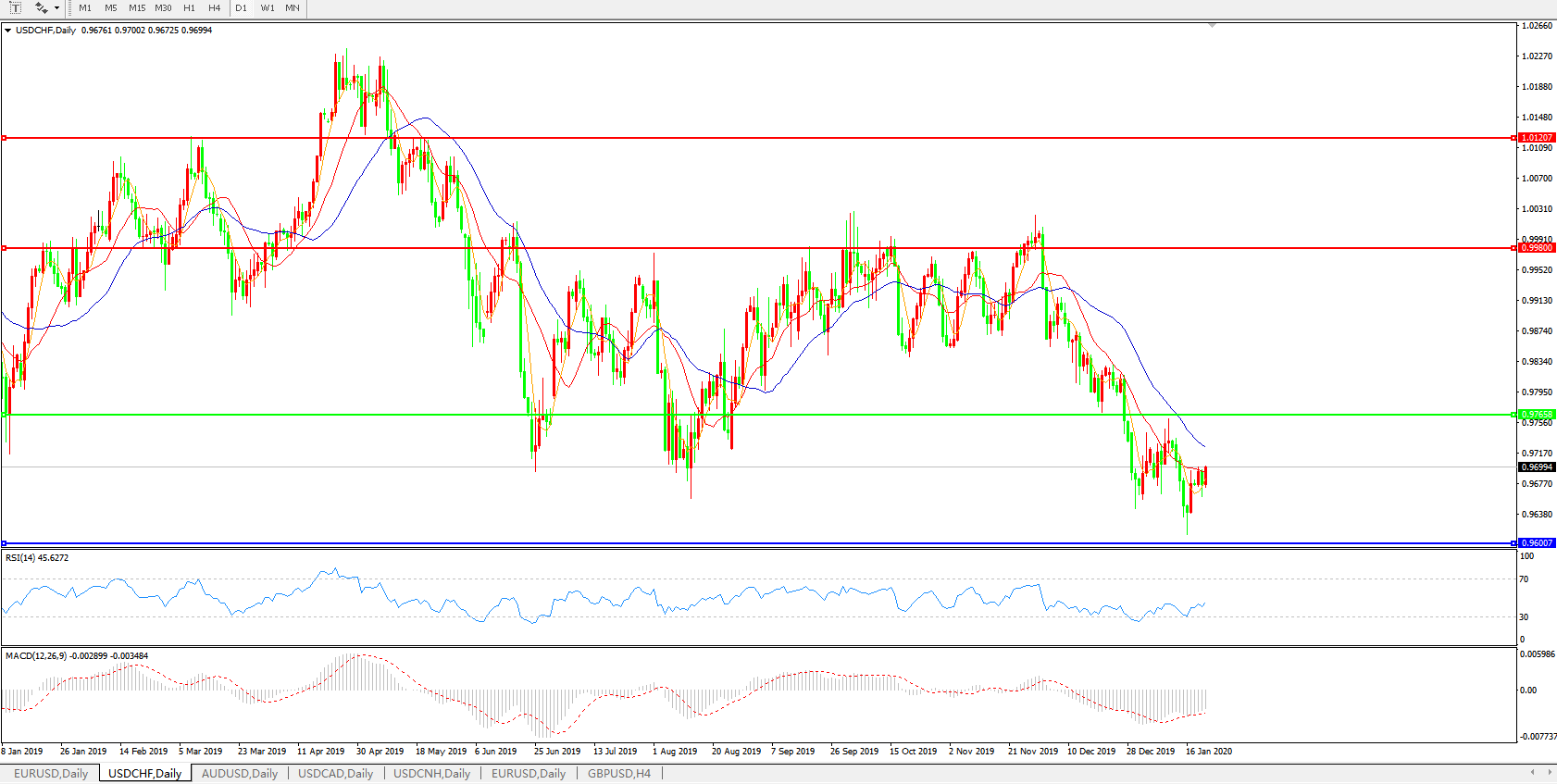Toggle the W1 weekly timeframe
The image size is (1557, 784).
(268, 7)
